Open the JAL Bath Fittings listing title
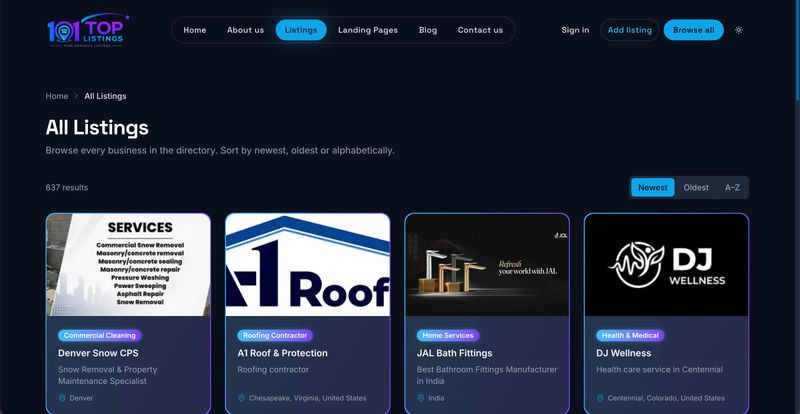 [455, 353]
